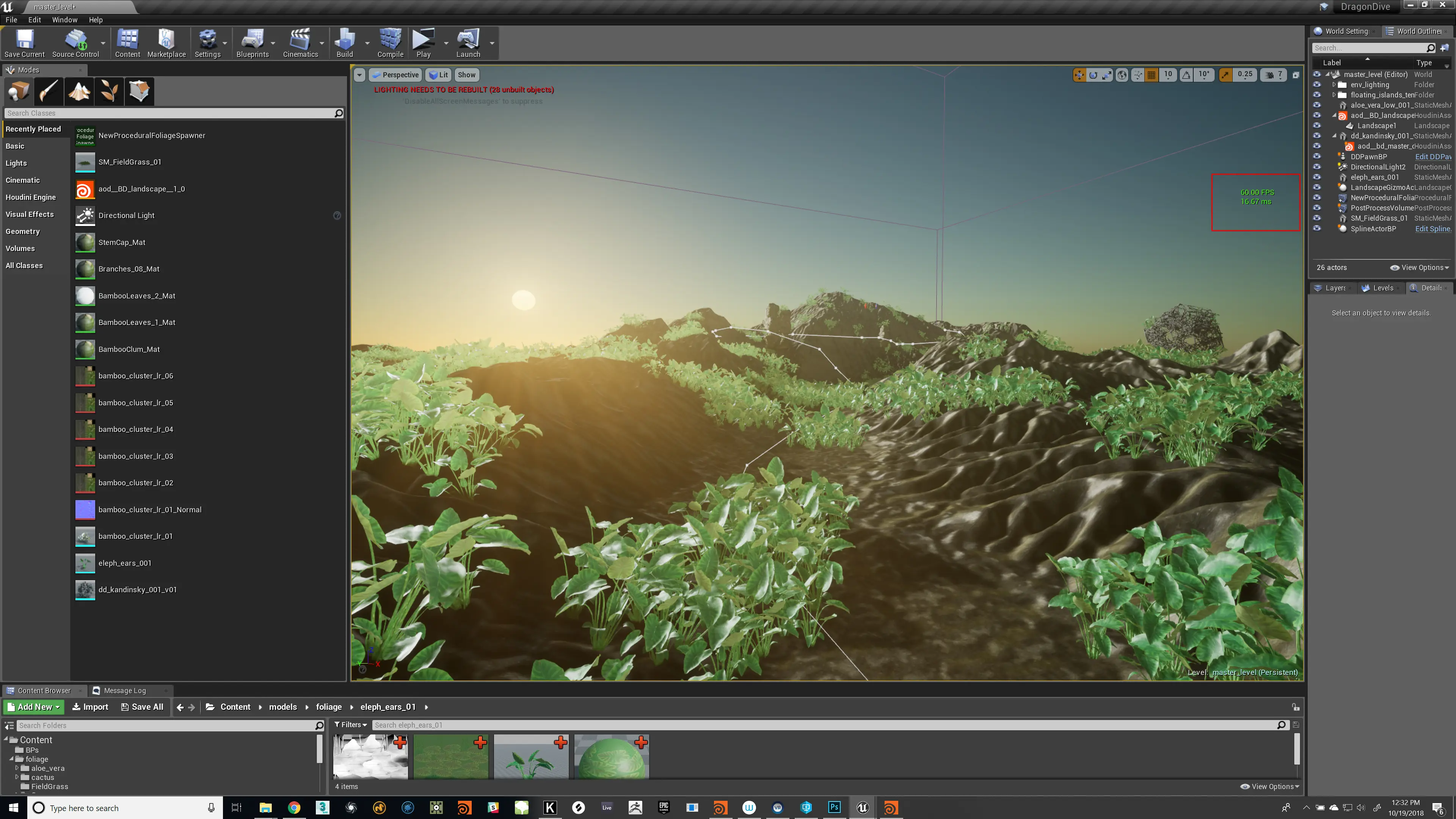This screenshot has height=819, width=1456.
Task: Click Lit view mode button
Action: pos(438,75)
